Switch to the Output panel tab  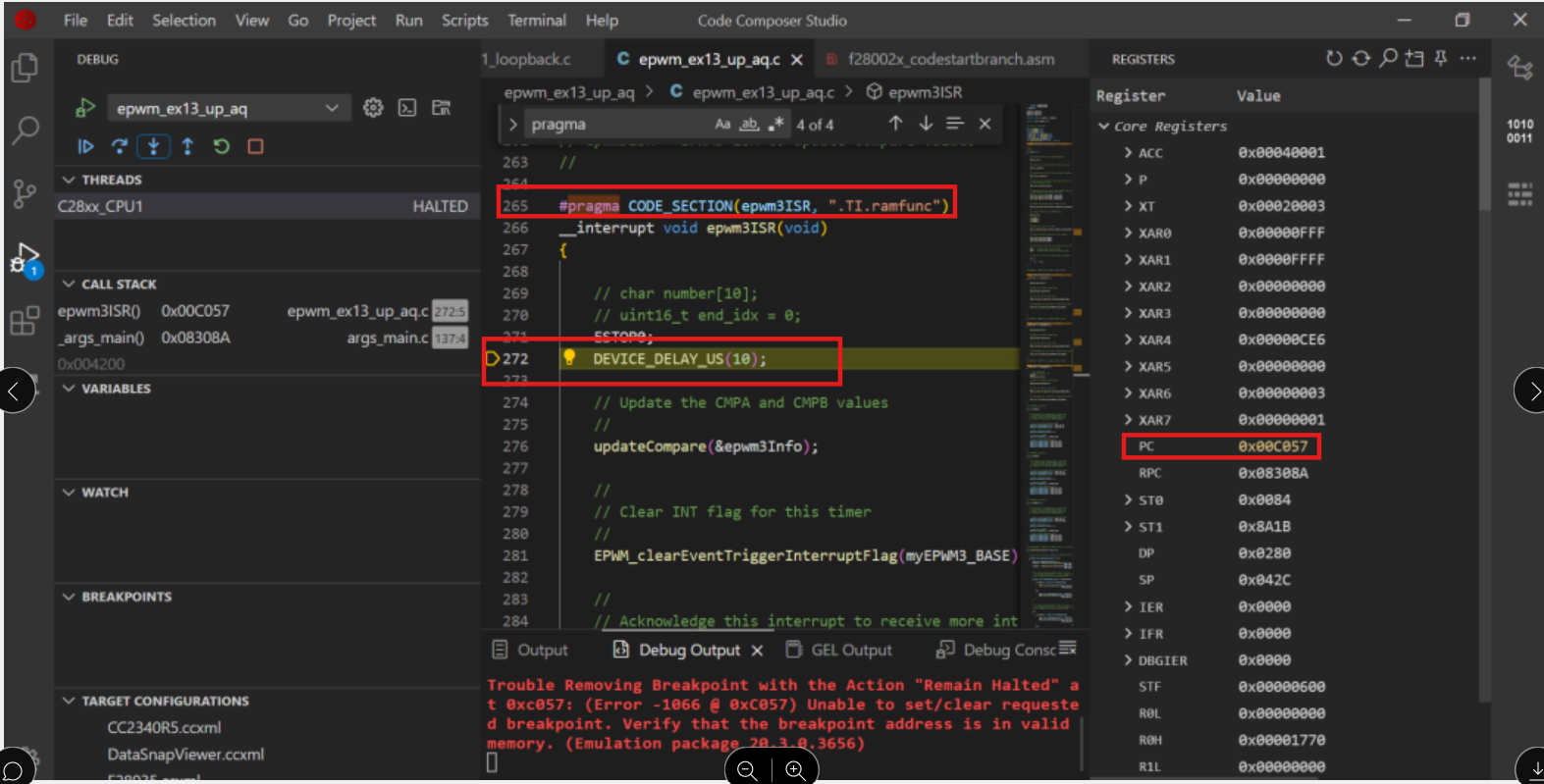[531, 650]
